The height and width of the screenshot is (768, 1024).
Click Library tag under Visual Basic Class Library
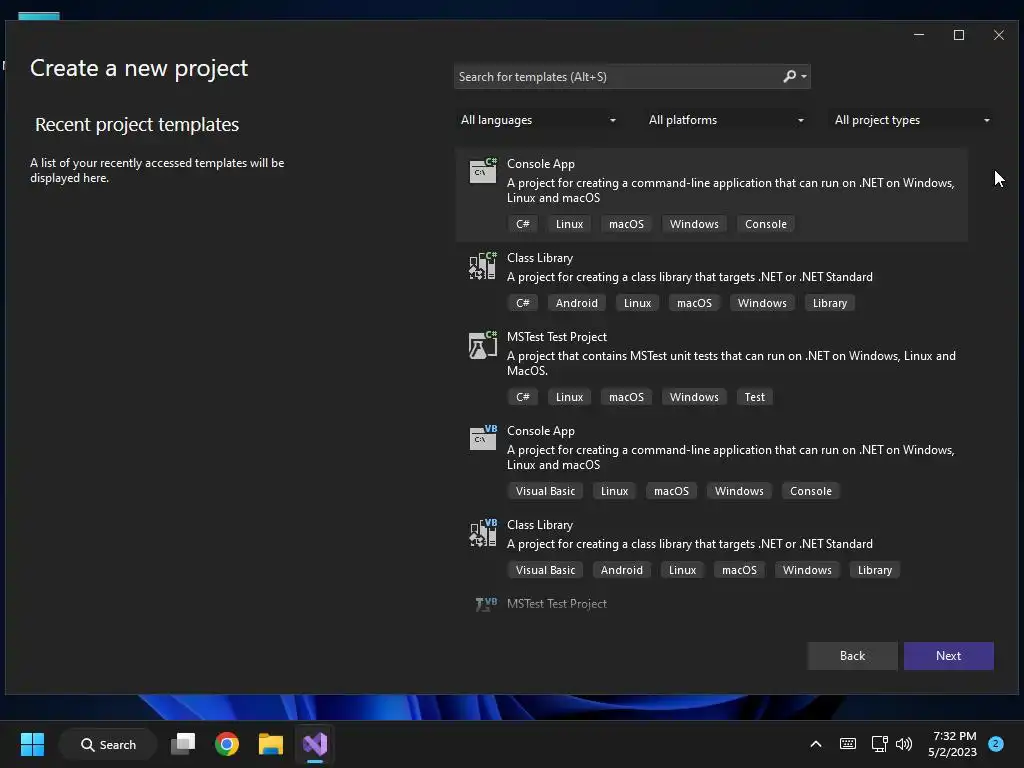pyautogui.click(x=874, y=570)
